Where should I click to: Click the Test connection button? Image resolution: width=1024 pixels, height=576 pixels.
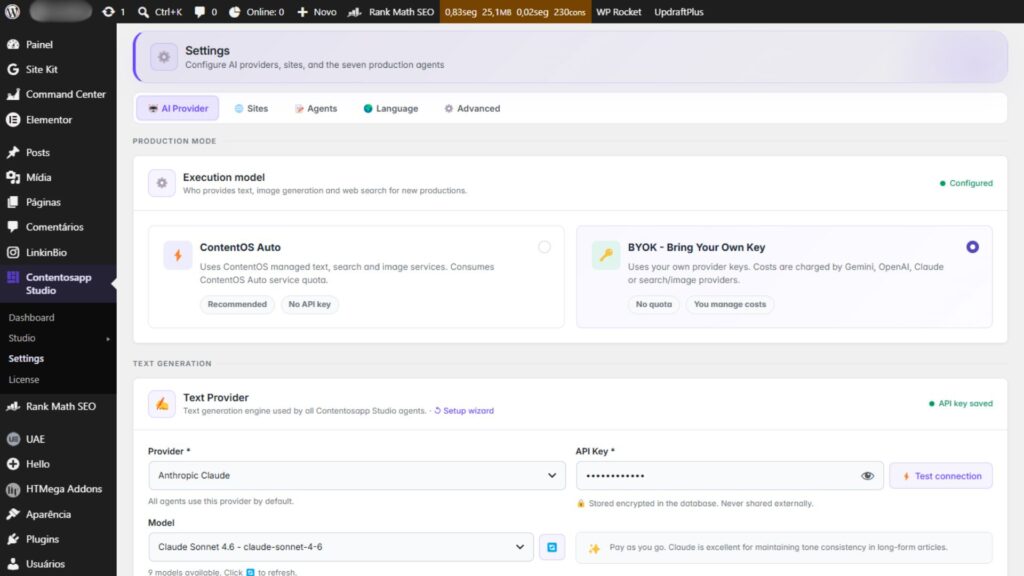click(x=941, y=476)
